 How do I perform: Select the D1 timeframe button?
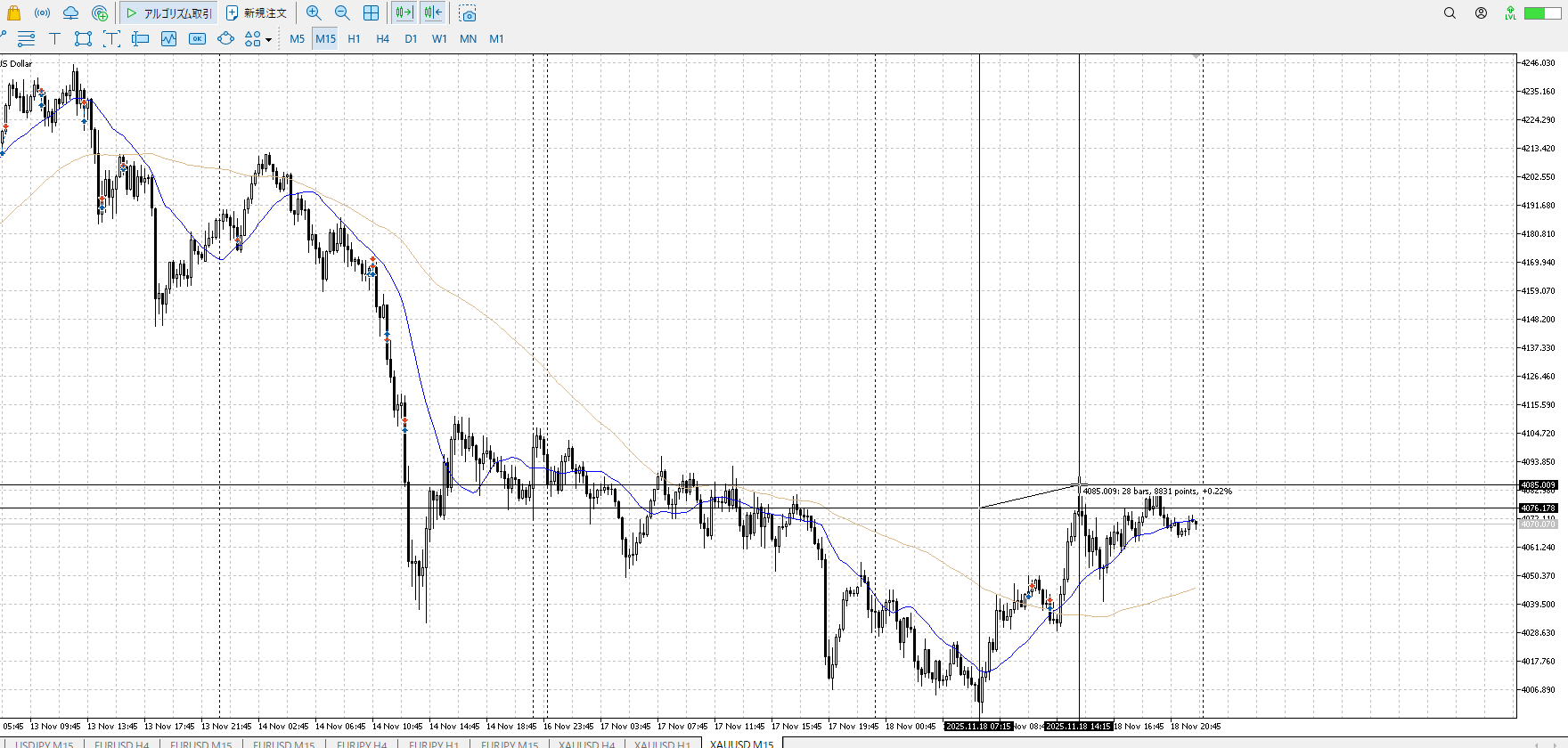(411, 38)
